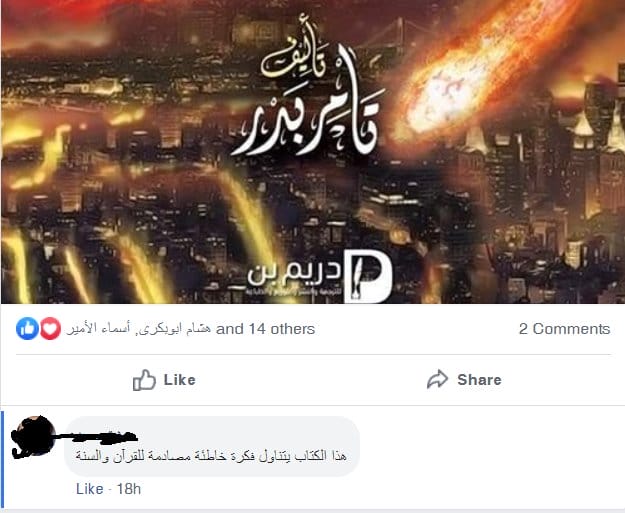Click the red heart reaction icon
Viewport: 625px width, 513px height.
click(50, 329)
